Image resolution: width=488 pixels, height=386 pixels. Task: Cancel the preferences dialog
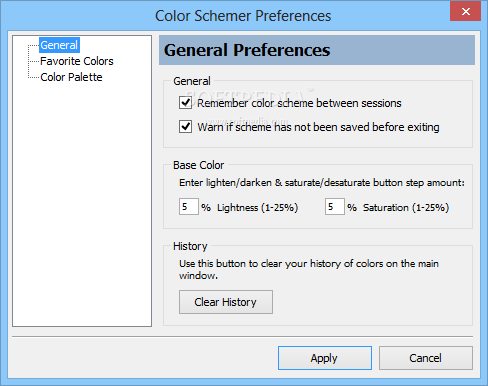(426, 358)
